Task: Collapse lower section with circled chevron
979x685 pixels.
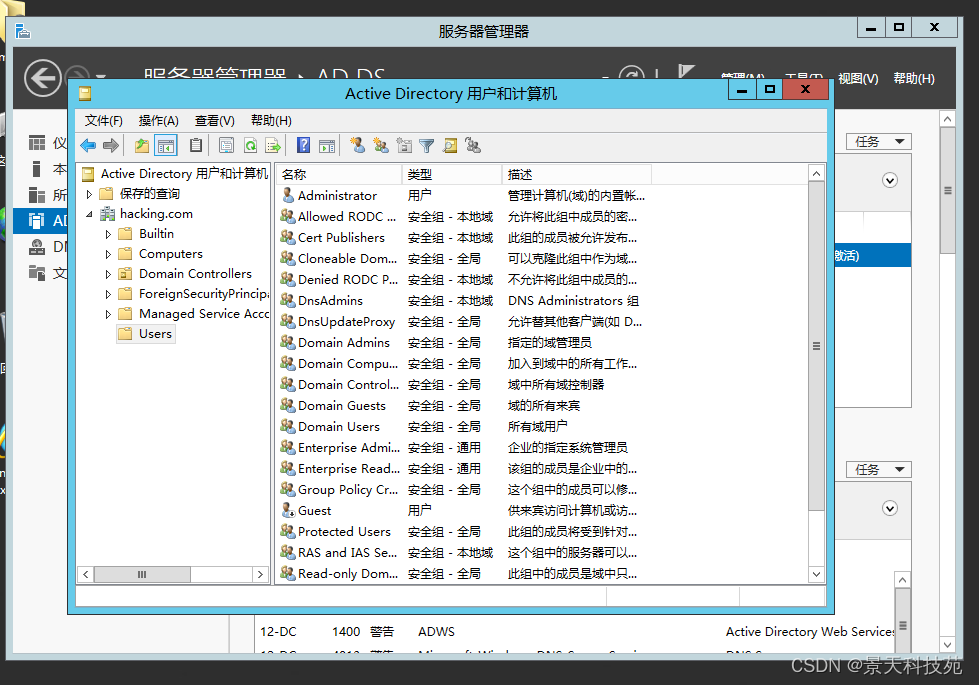Action: pyautogui.click(x=890, y=508)
